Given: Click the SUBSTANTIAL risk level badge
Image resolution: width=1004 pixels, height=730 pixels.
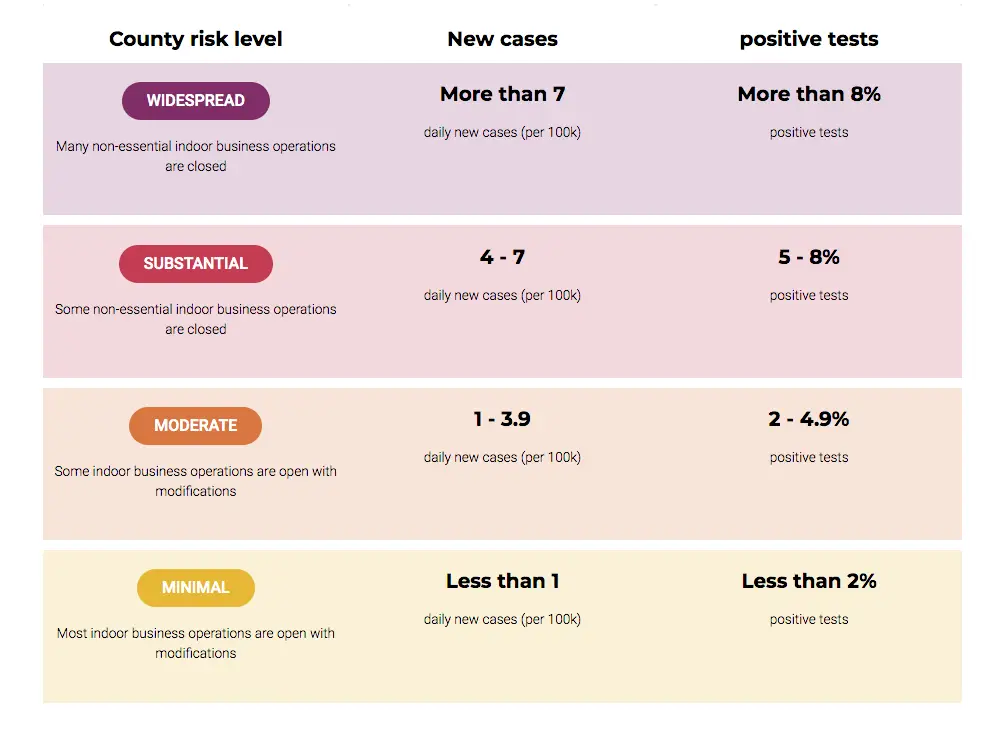Looking at the screenshot, I should (x=196, y=264).
